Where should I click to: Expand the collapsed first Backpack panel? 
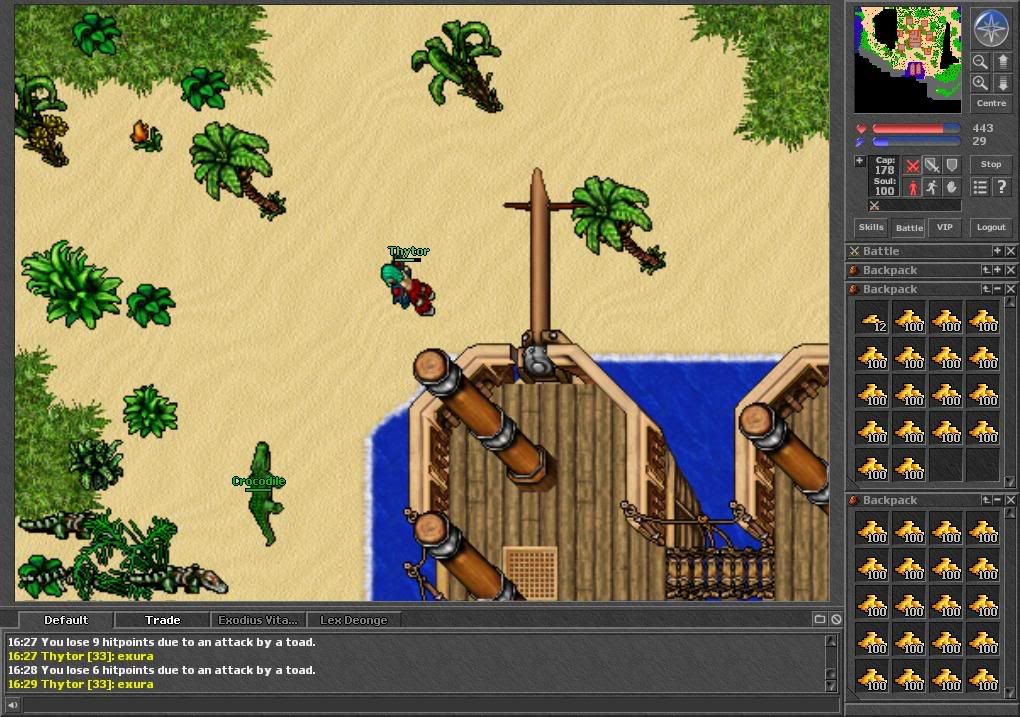click(998, 270)
